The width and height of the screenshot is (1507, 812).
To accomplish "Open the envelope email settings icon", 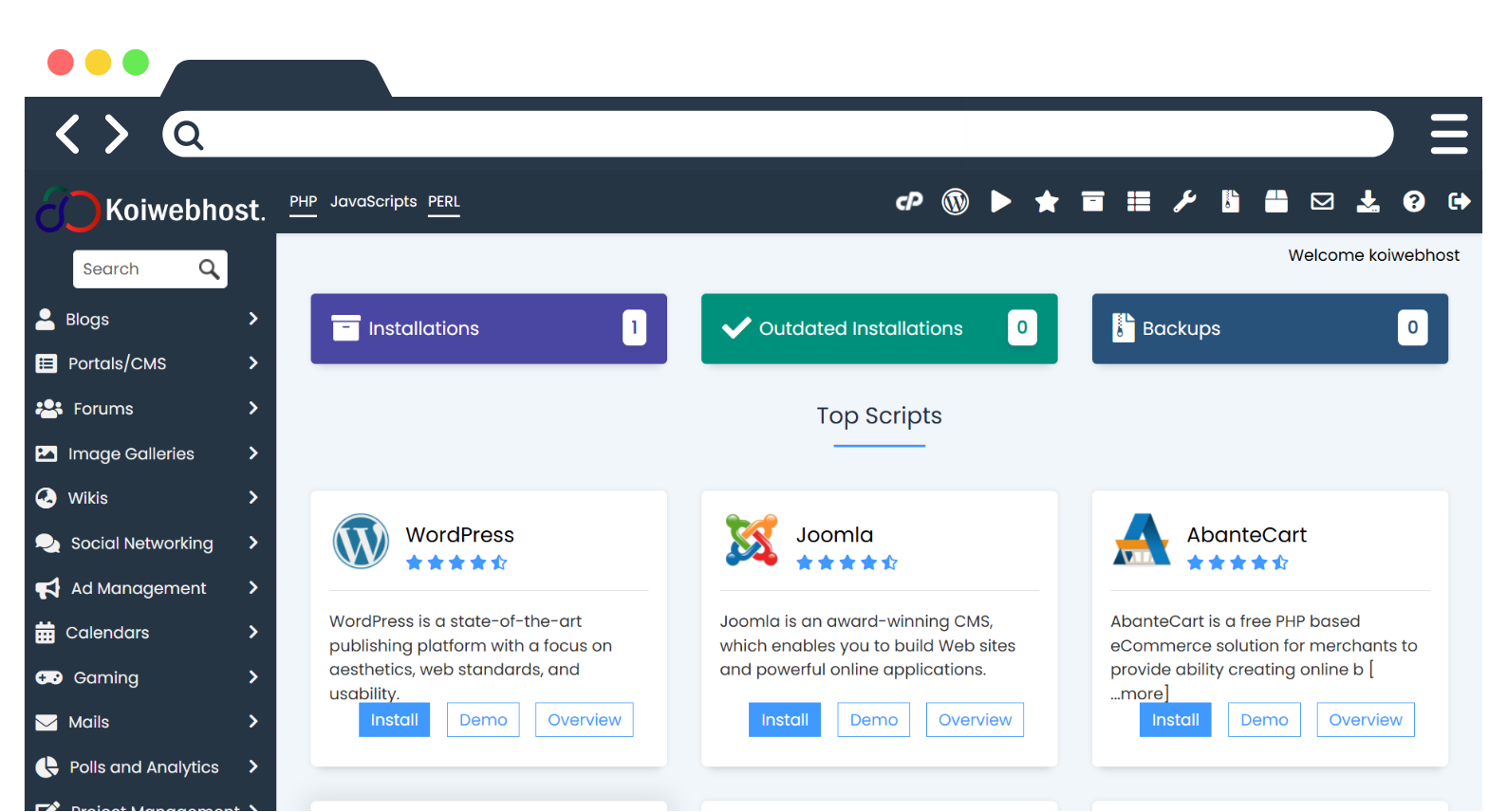I will 1322,201.
